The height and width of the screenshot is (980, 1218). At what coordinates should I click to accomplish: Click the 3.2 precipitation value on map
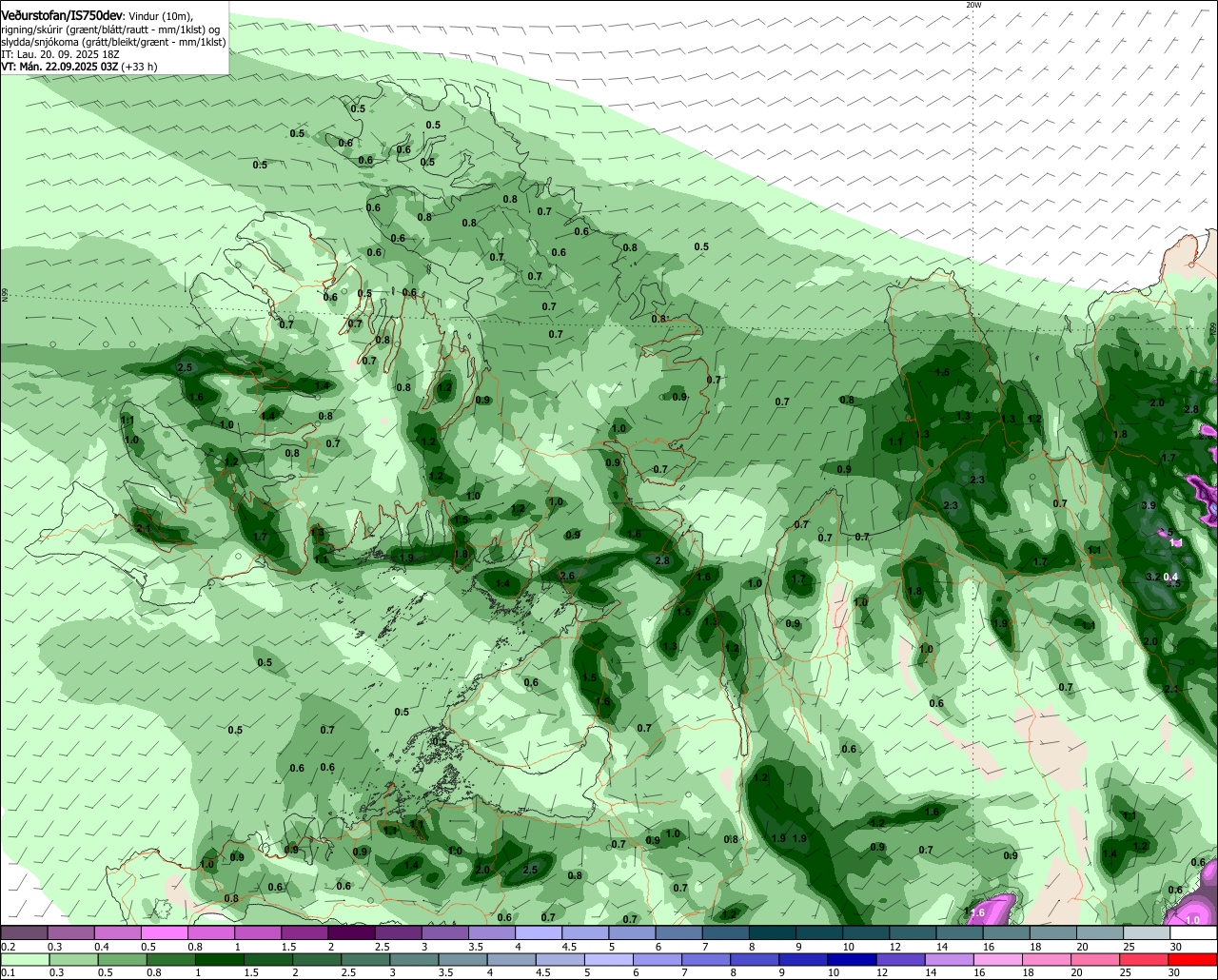[x=1152, y=577]
